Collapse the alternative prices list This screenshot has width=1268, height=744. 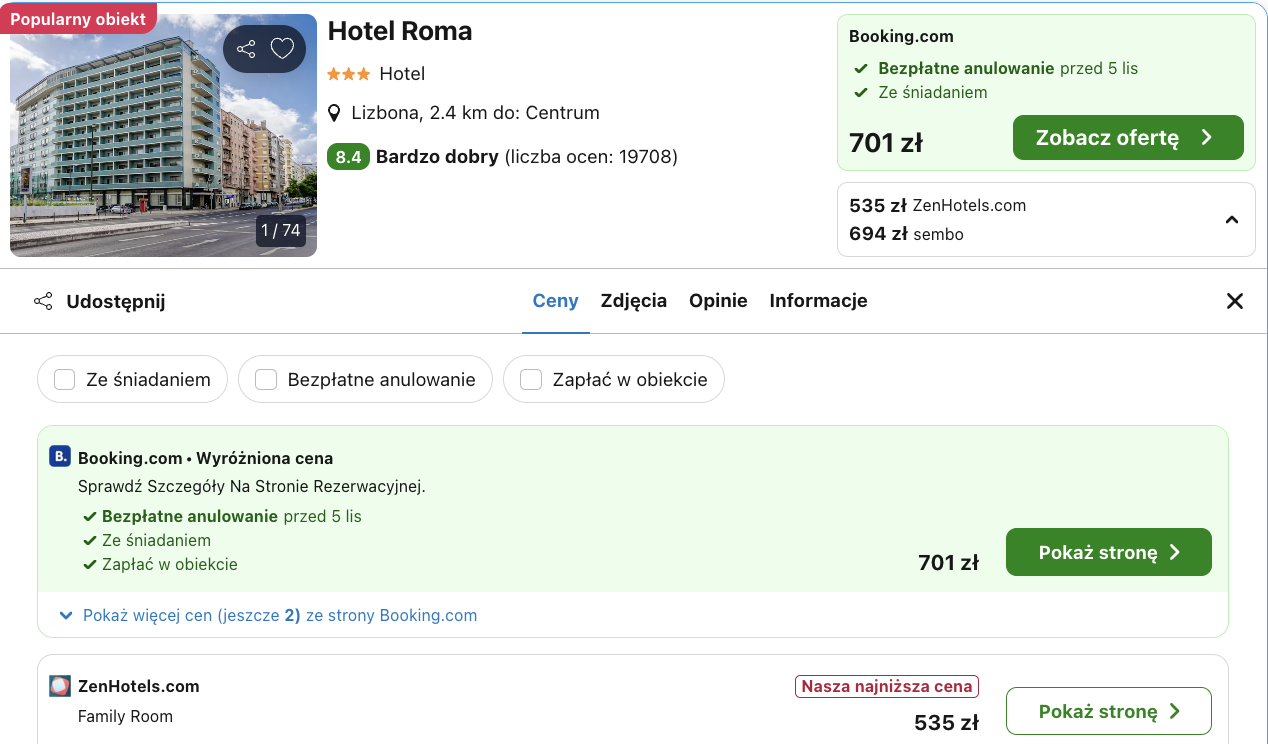[x=1232, y=219]
